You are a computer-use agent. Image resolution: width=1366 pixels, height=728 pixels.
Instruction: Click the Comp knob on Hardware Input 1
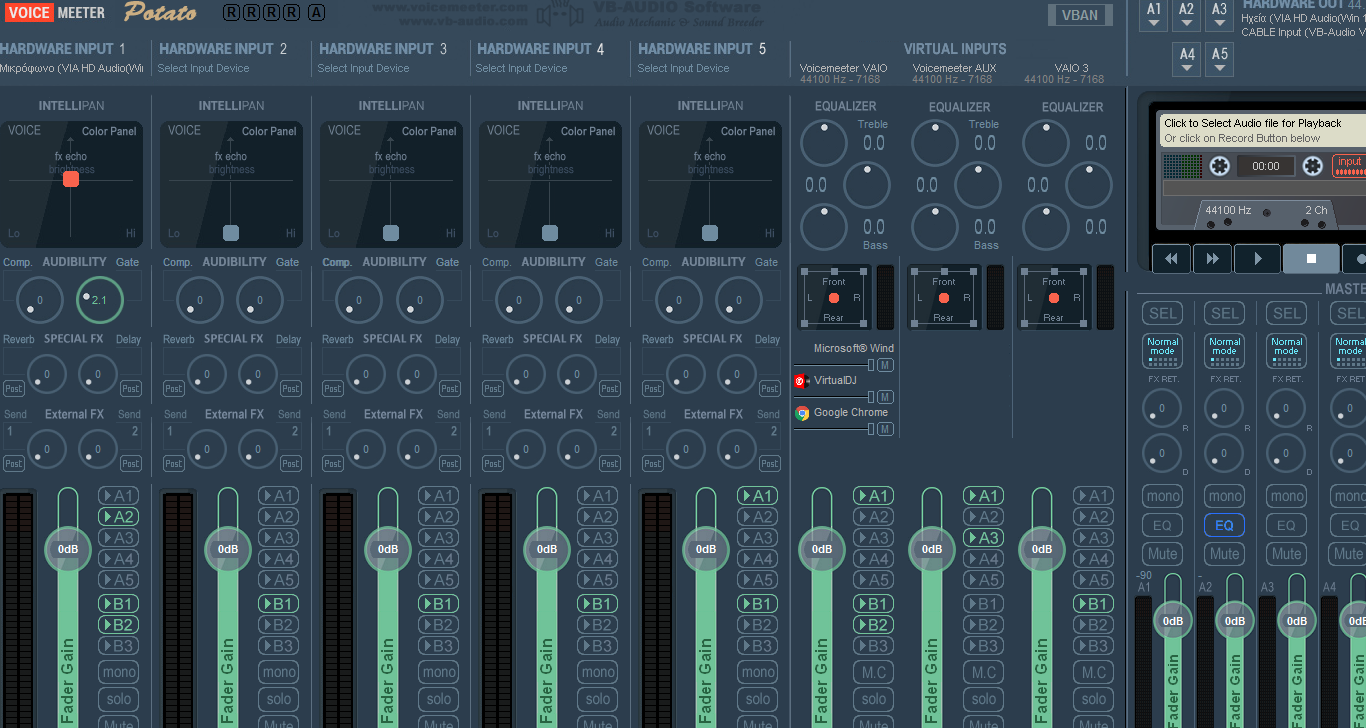click(39, 300)
